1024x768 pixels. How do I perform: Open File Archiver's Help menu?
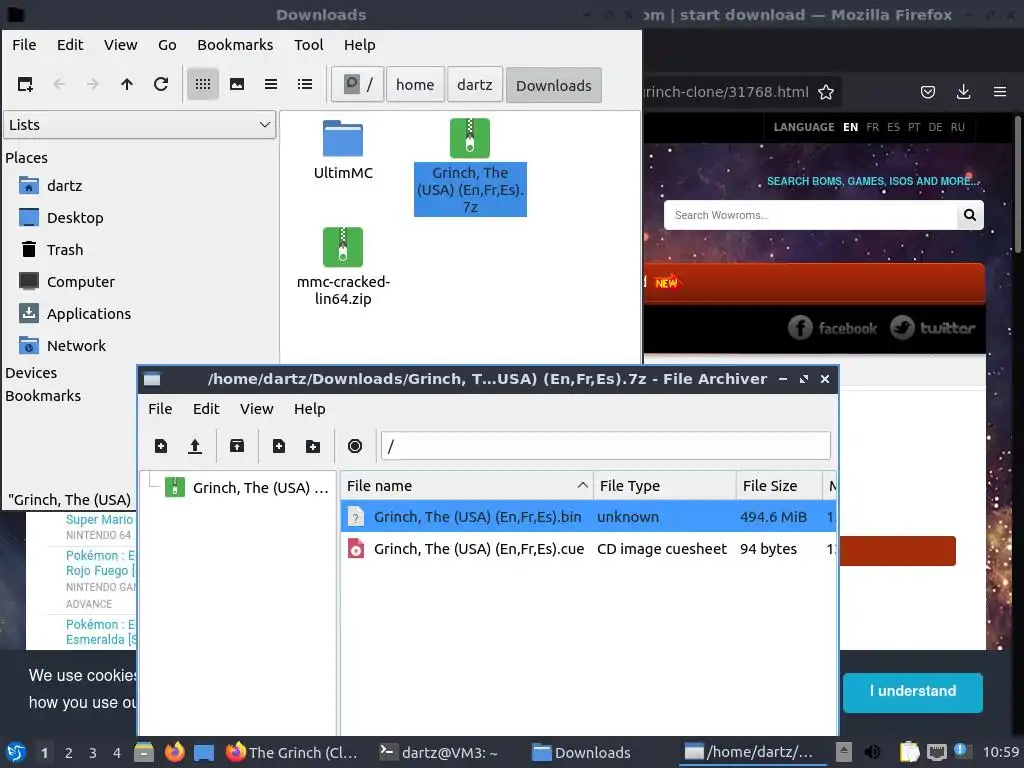[x=310, y=409]
